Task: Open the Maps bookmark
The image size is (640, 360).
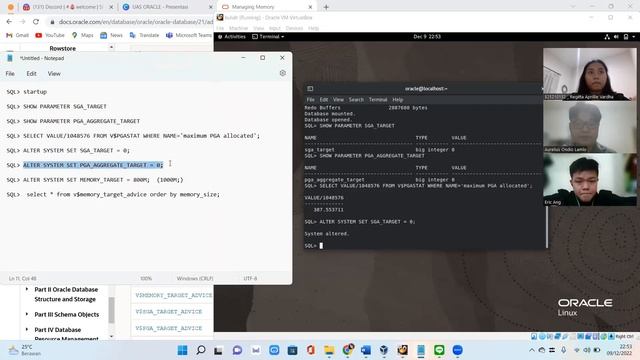Action: point(82,35)
